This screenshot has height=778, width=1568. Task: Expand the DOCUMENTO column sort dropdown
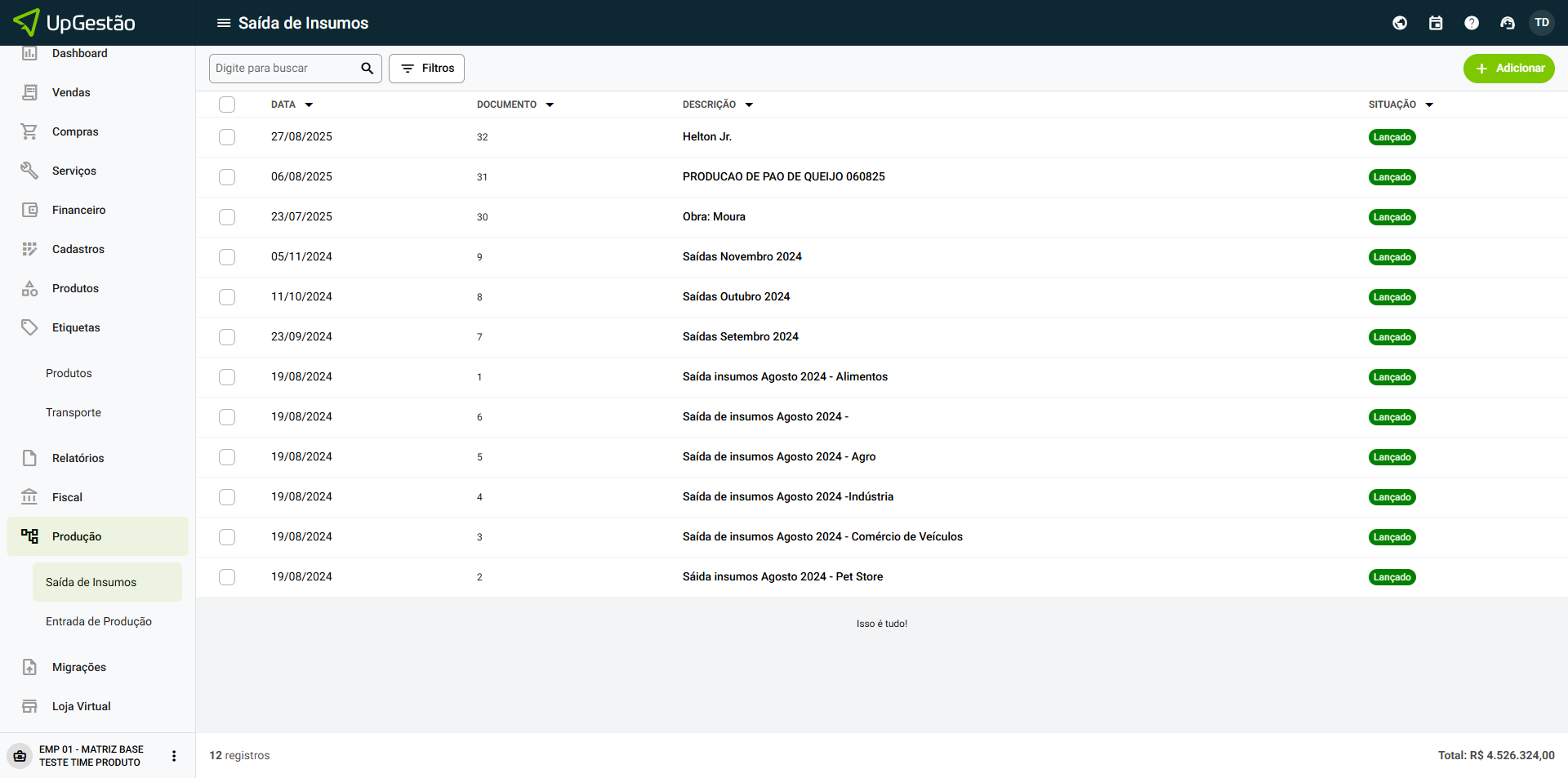tap(550, 105)
